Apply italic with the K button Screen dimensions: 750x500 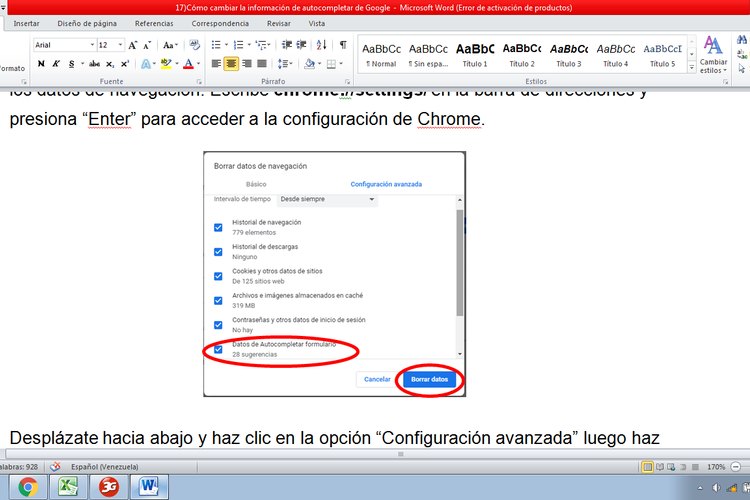[56, 64]
